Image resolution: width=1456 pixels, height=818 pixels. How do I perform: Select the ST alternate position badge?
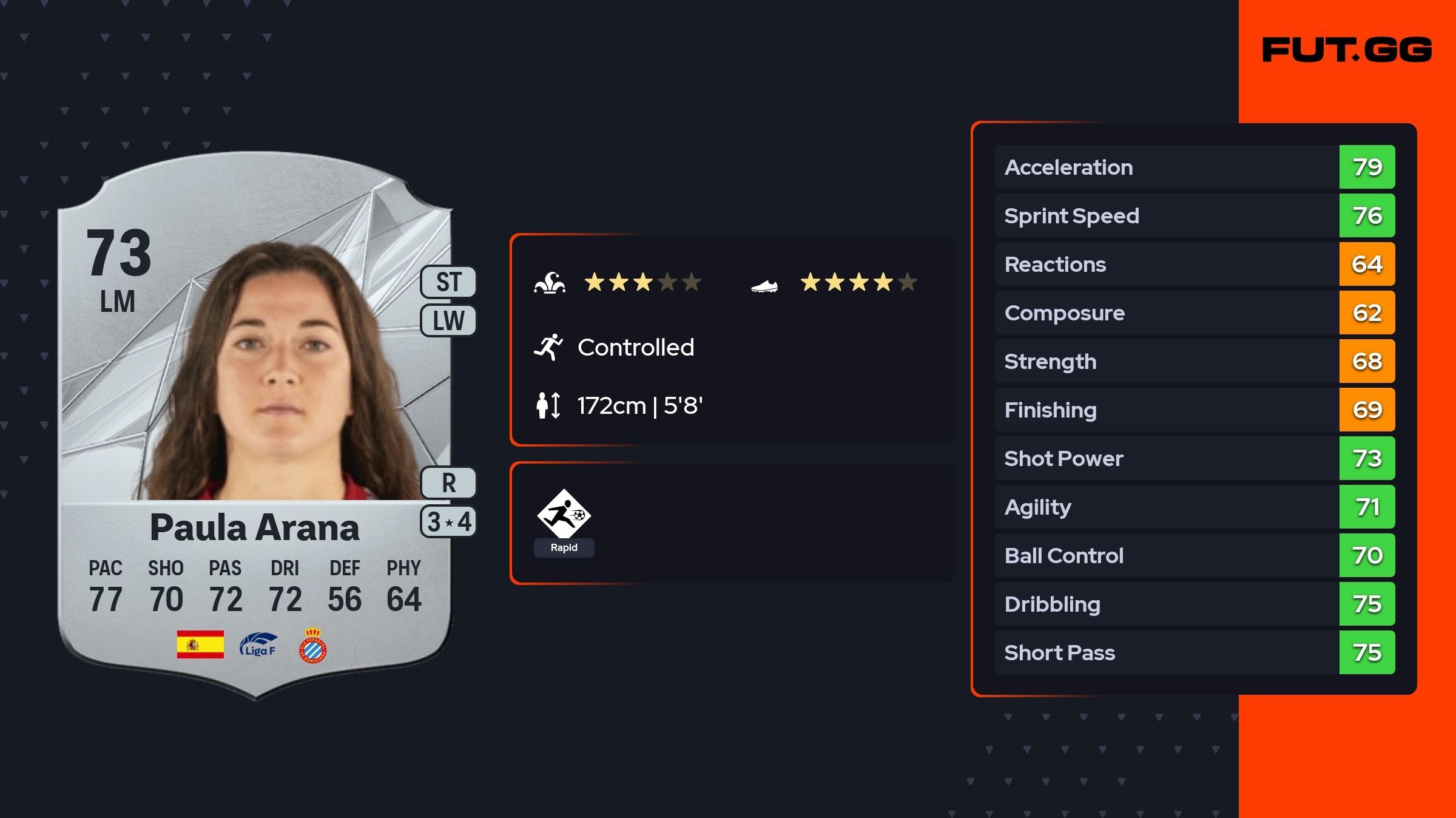tap(448, 282)
